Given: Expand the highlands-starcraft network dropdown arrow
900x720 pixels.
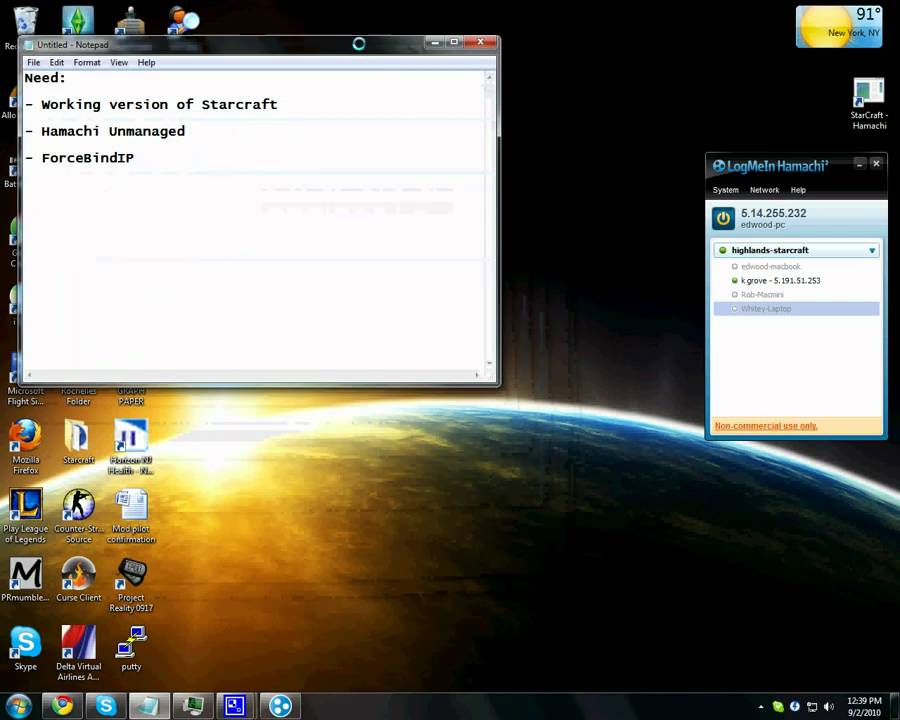Looking at the screenshot, I should click(x=872, y=250).
